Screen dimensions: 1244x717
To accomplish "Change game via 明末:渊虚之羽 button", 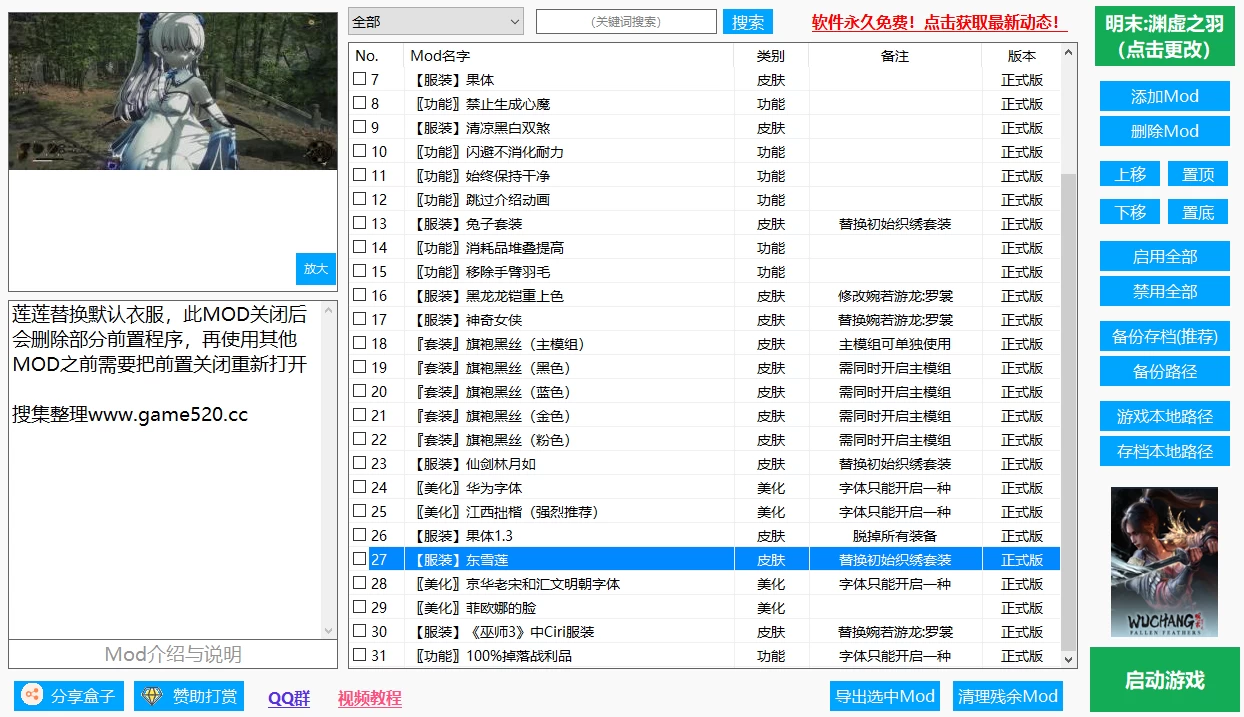I will pyautogui.click(x=1165, y=36).
